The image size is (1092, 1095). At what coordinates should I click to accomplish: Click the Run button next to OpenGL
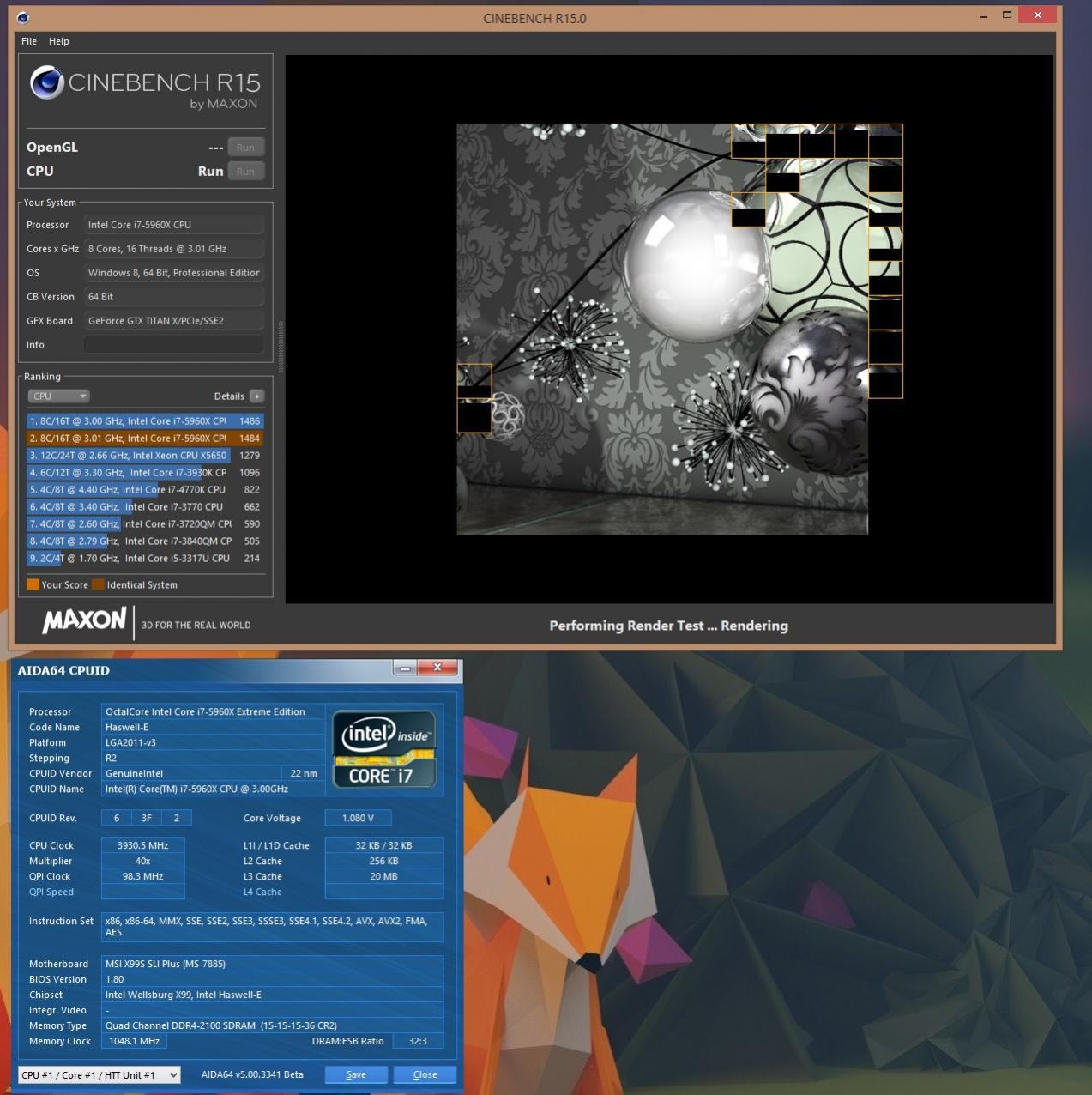(245, 148)
